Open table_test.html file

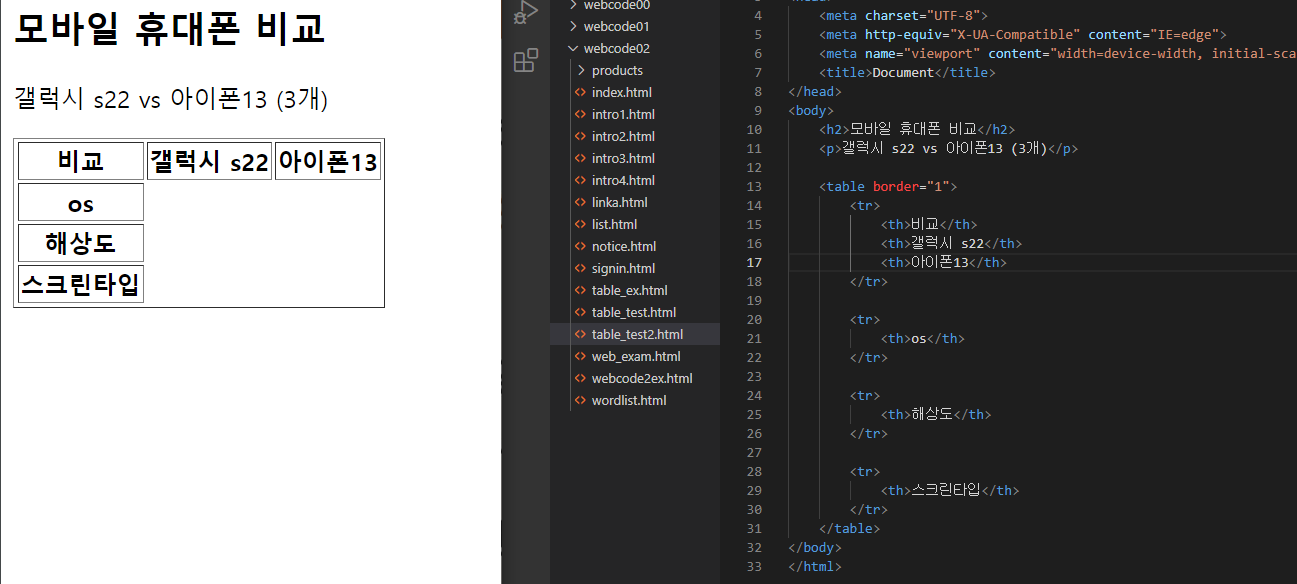[635, 312]
